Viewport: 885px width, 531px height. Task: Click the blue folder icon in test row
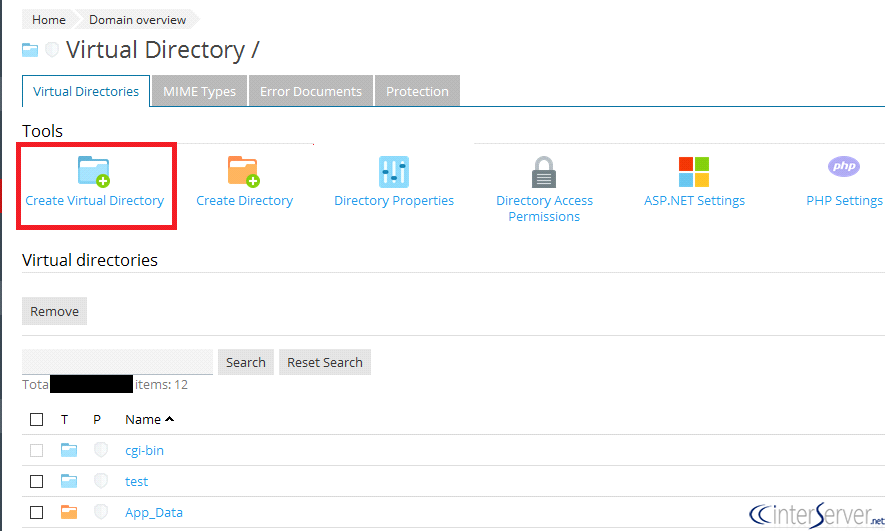tap(69, 481)
